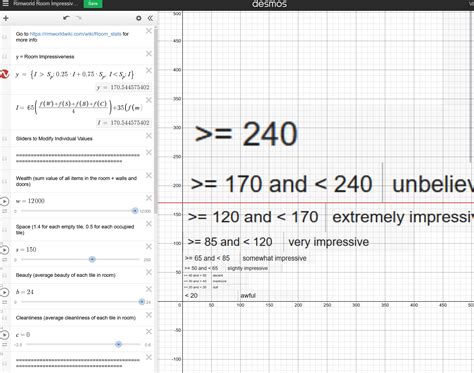Delete the first dashed separator note
474x373 pixels.
[x=149, y=153]
